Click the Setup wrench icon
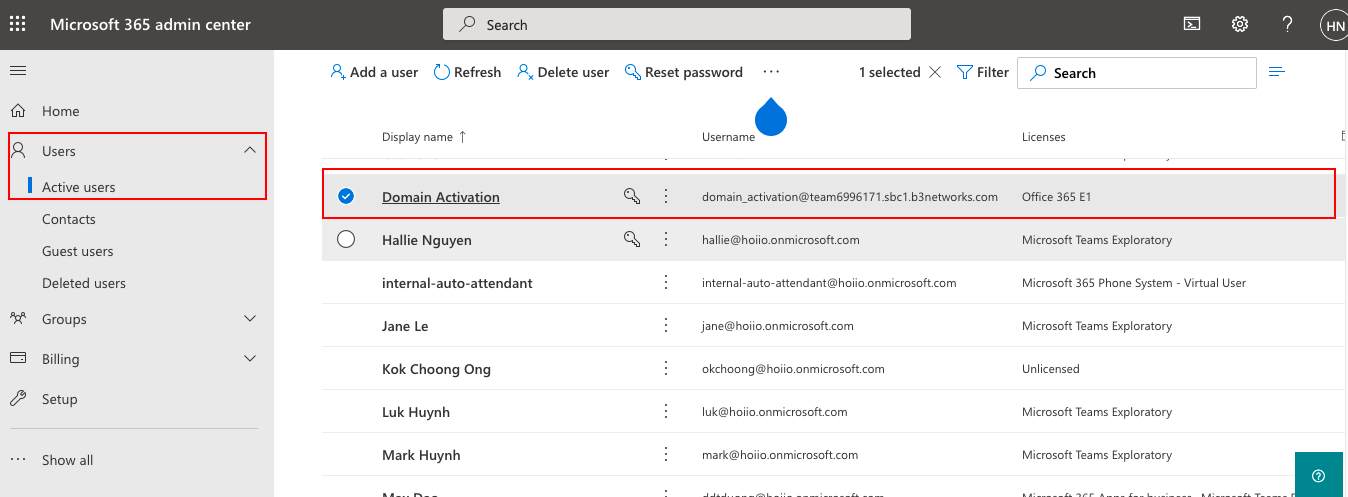Screen dimensions: 1348x497 click(18, 399)
